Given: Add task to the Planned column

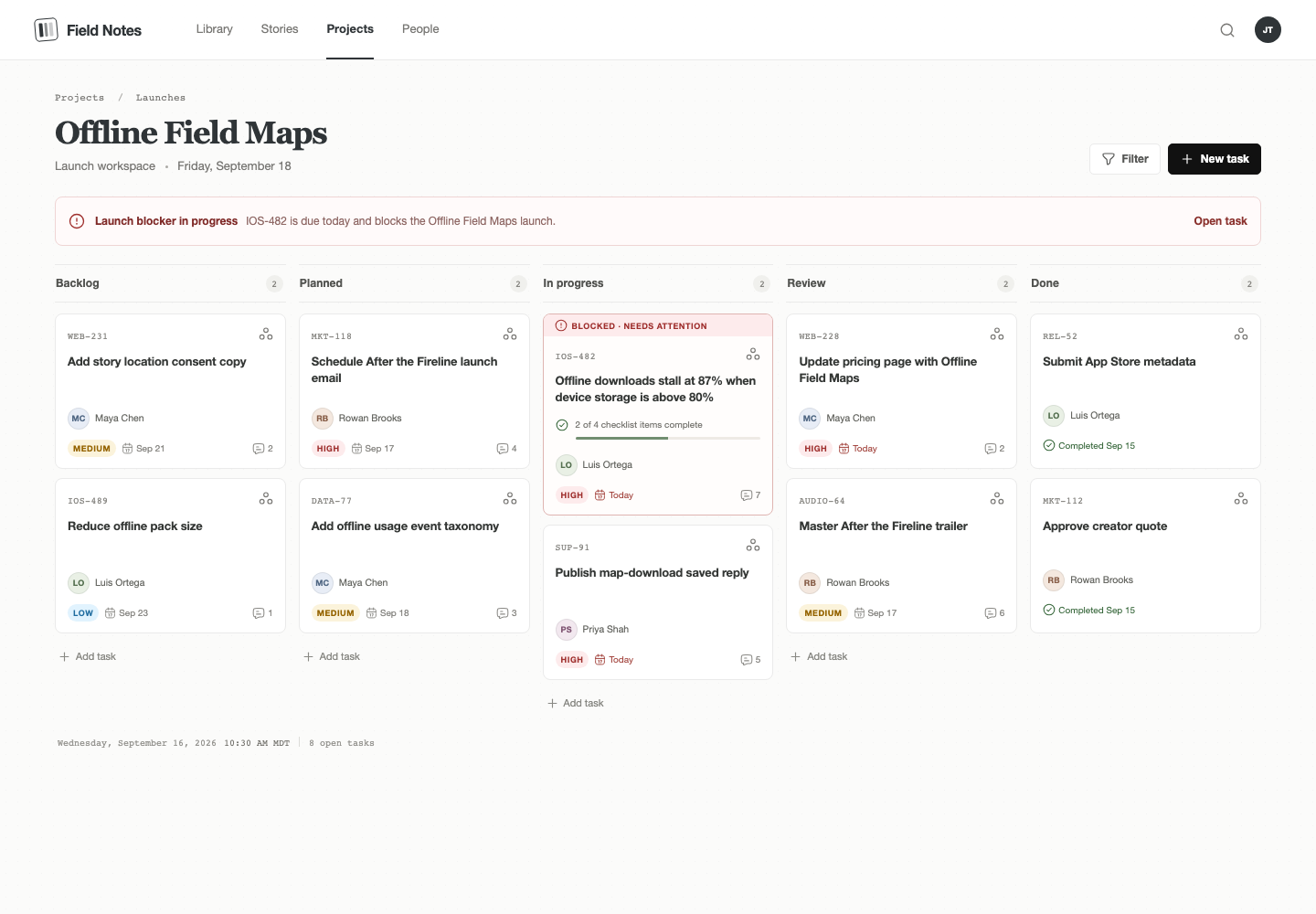Looking at the screenshot, I should click(x=332, y=657).
